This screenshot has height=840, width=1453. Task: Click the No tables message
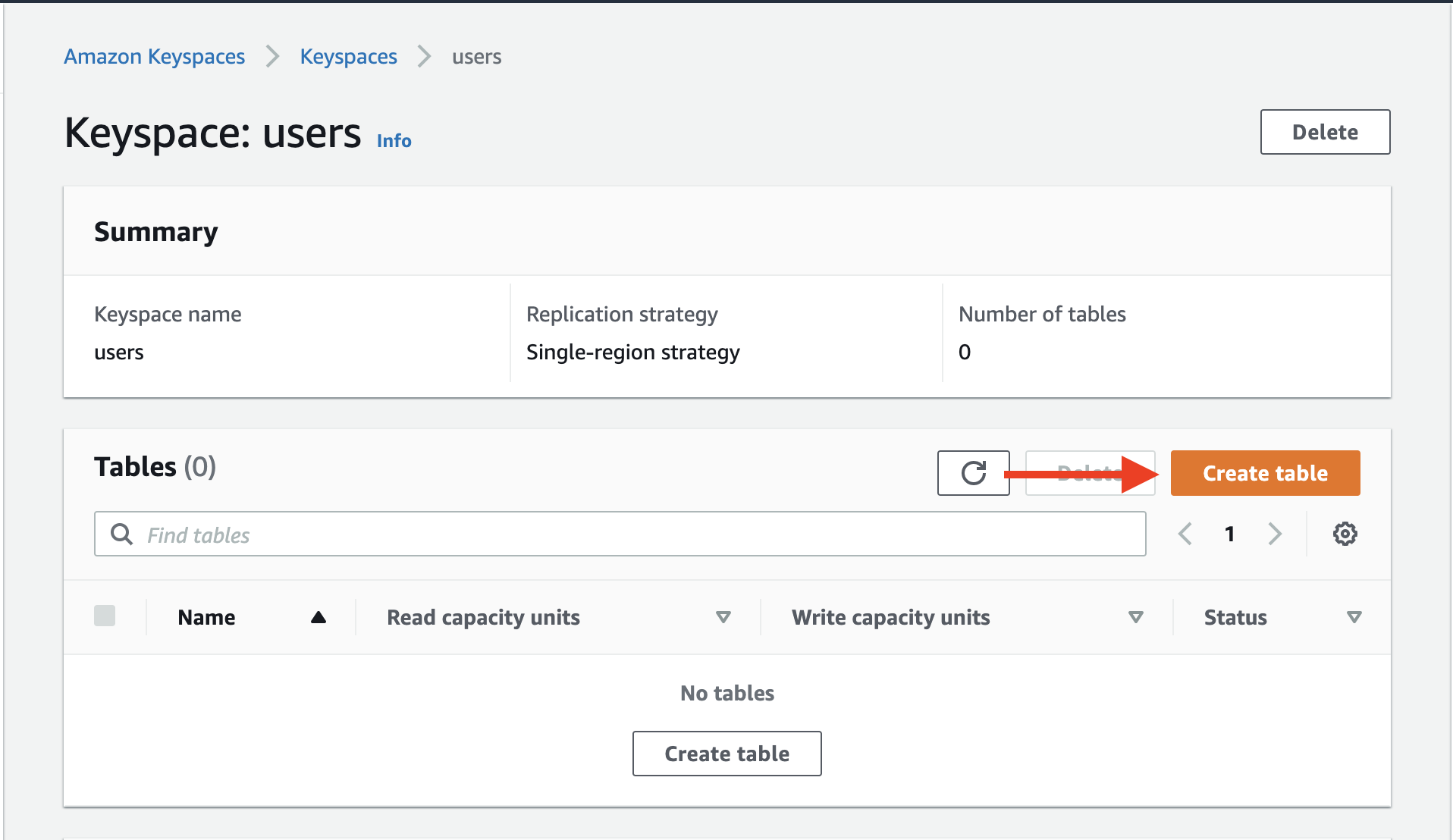pos(726,693)
